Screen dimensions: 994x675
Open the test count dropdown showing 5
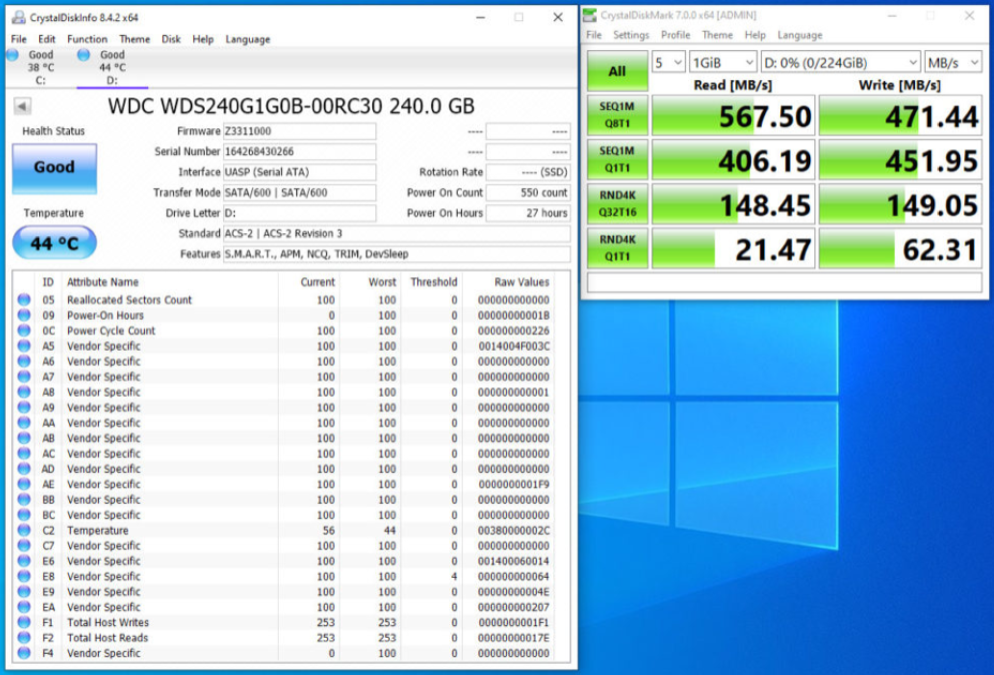(x=668, y=62)
